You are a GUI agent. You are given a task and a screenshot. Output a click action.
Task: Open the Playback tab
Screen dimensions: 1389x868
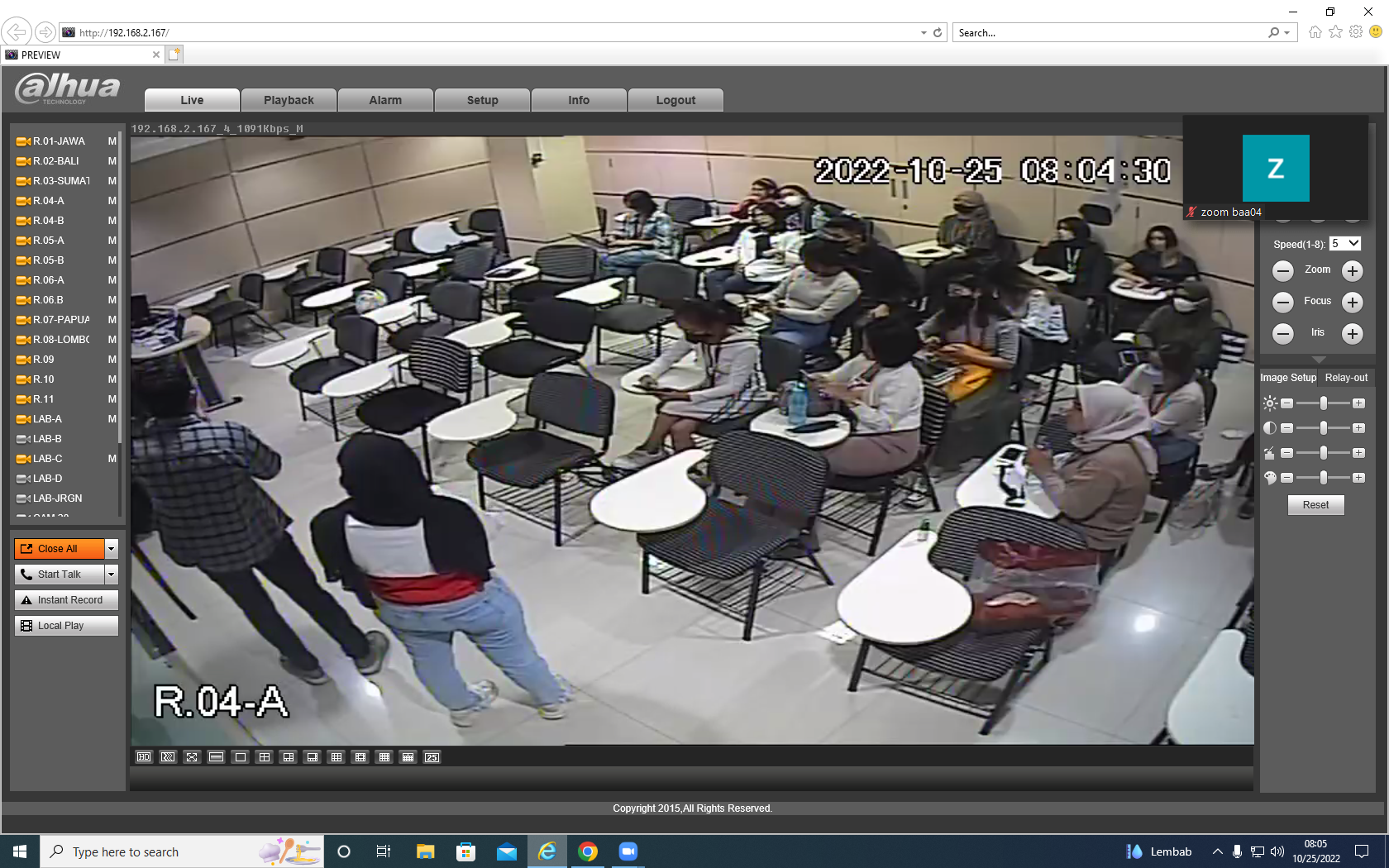289,100
